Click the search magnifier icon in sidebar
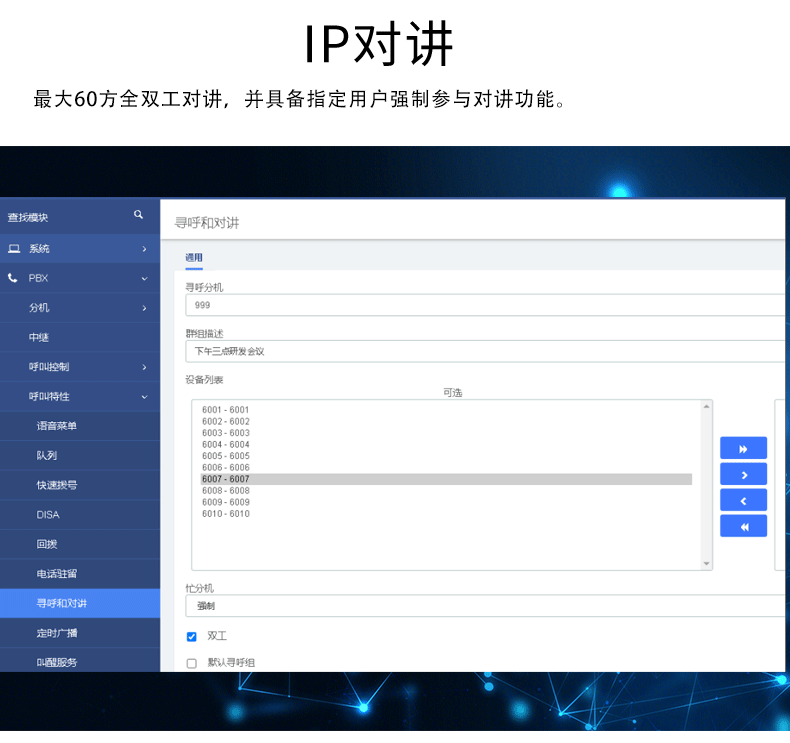Image resolution: width=790 pixels, height=743 pixels. (x=138, y=215)
